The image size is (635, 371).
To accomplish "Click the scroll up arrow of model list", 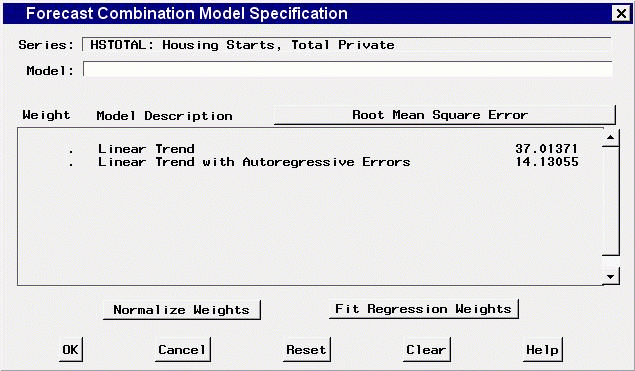I will pos(610,138).
